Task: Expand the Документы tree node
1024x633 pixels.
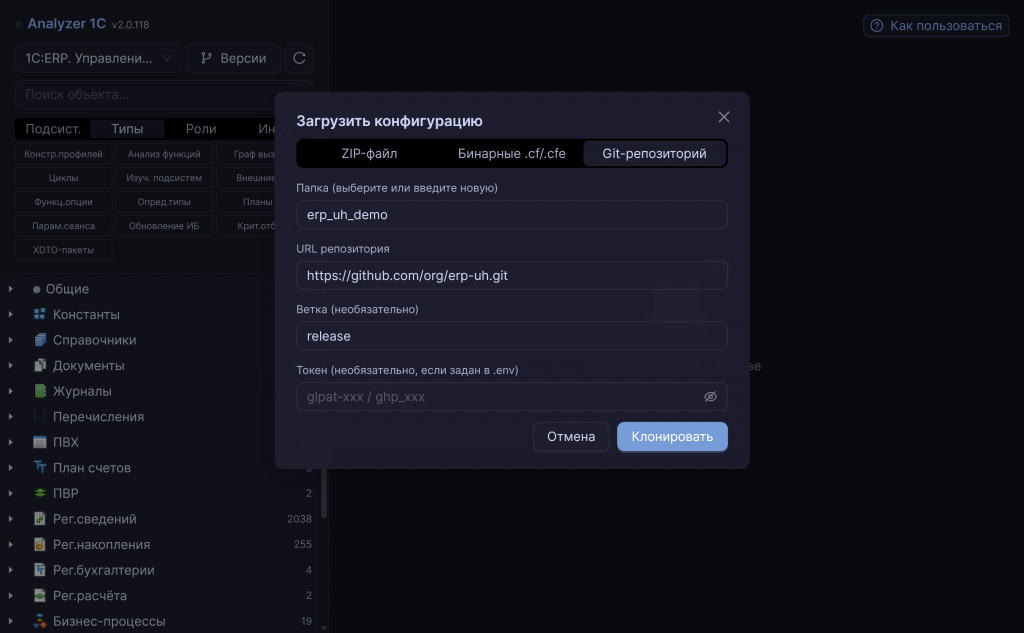Action: click(10, 365)
